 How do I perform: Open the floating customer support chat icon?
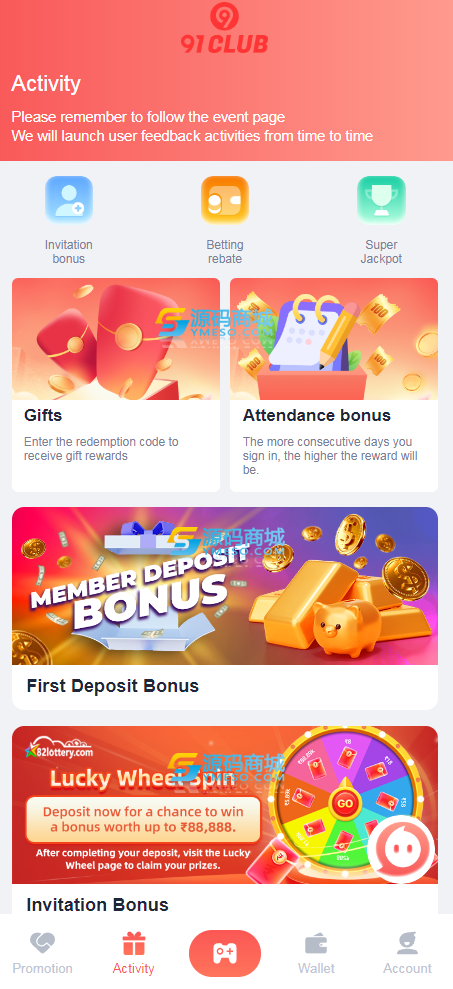pyautogui.click(x=401, y=848)
